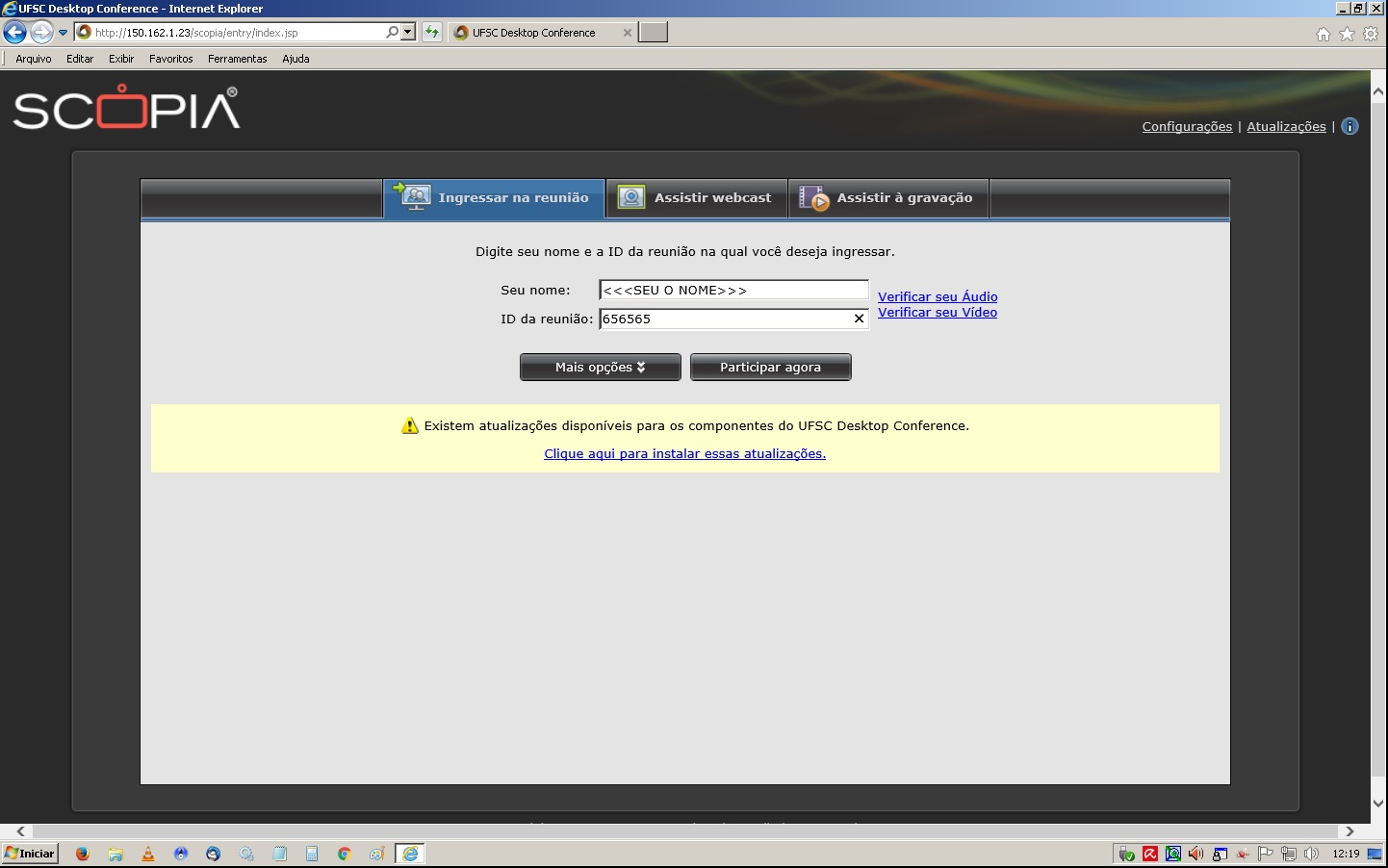1388x868 pixels.
Task: Open Notepad icon in the taskbar
Action: pos(279,854)
